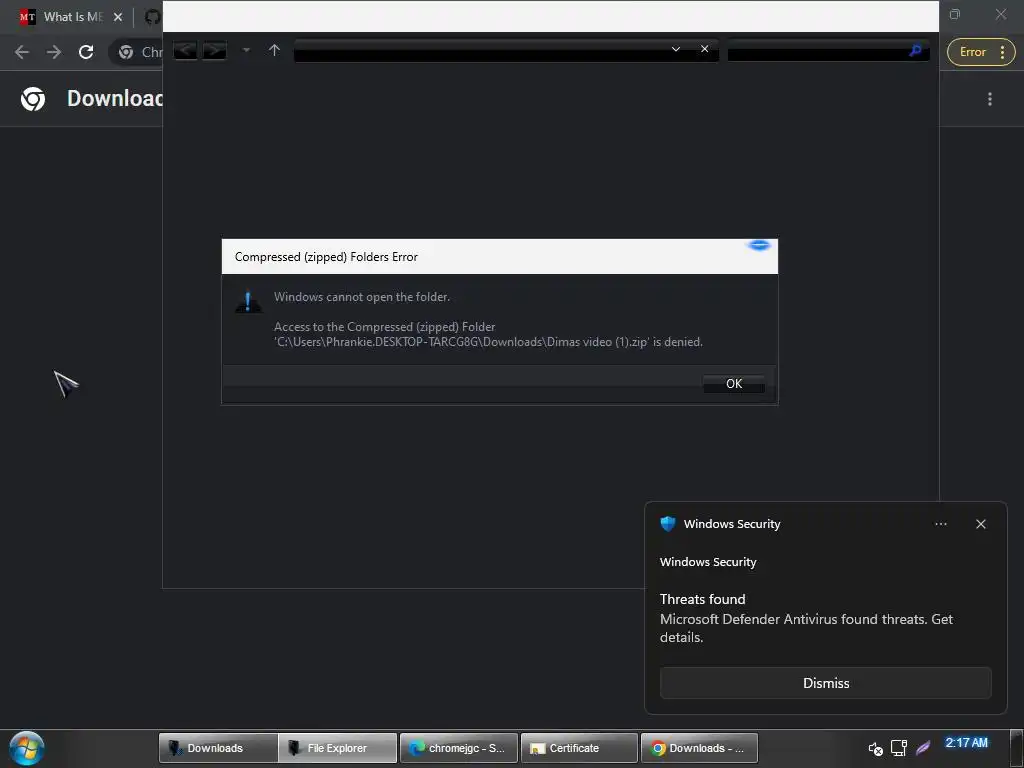Screen dimensions: 1024x768
Task: Click the Explorer search magnifier icon
Action: click(x=915, y=50)
